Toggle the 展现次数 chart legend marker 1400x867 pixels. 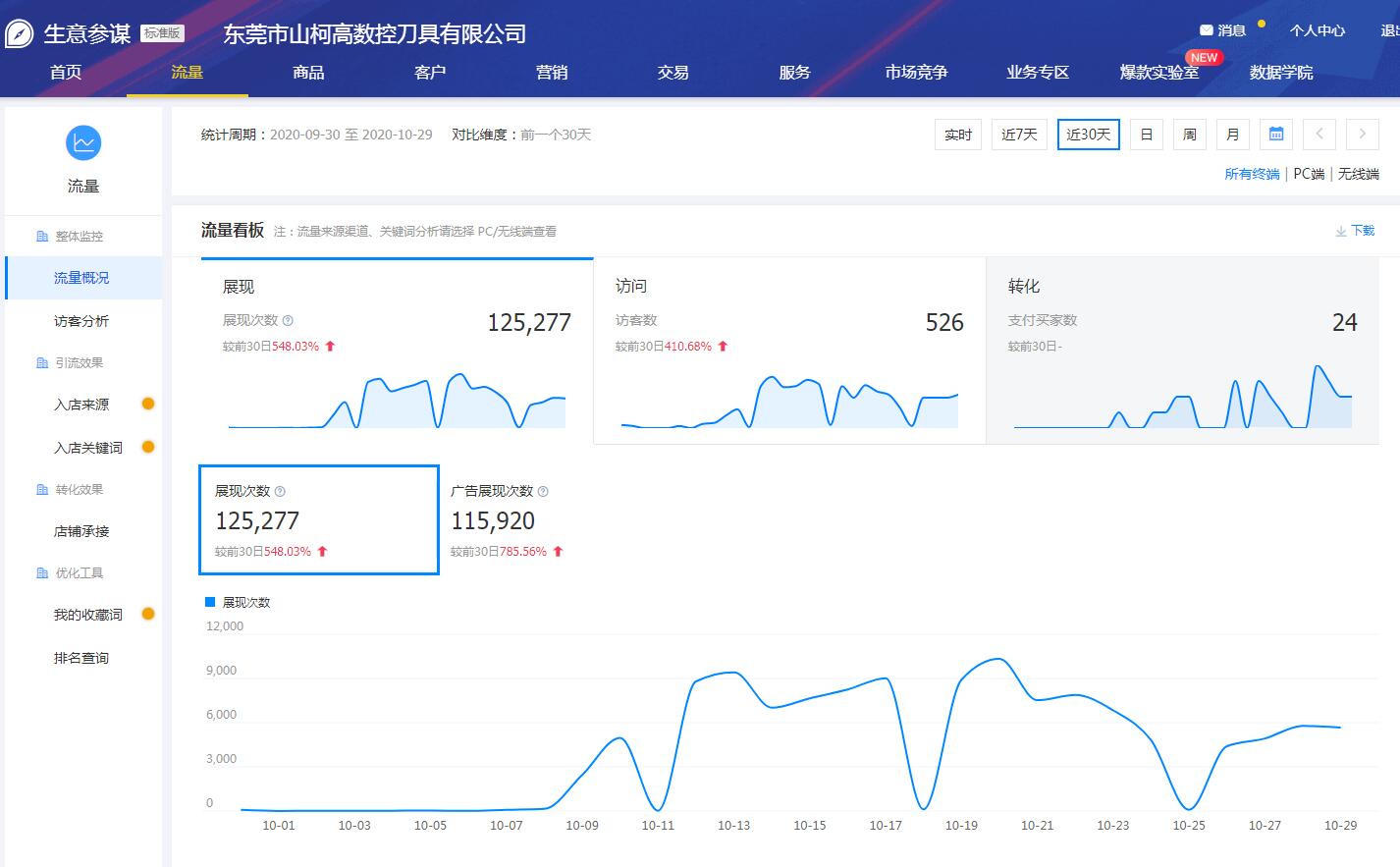pyautogui.click(x=210, y=602)
